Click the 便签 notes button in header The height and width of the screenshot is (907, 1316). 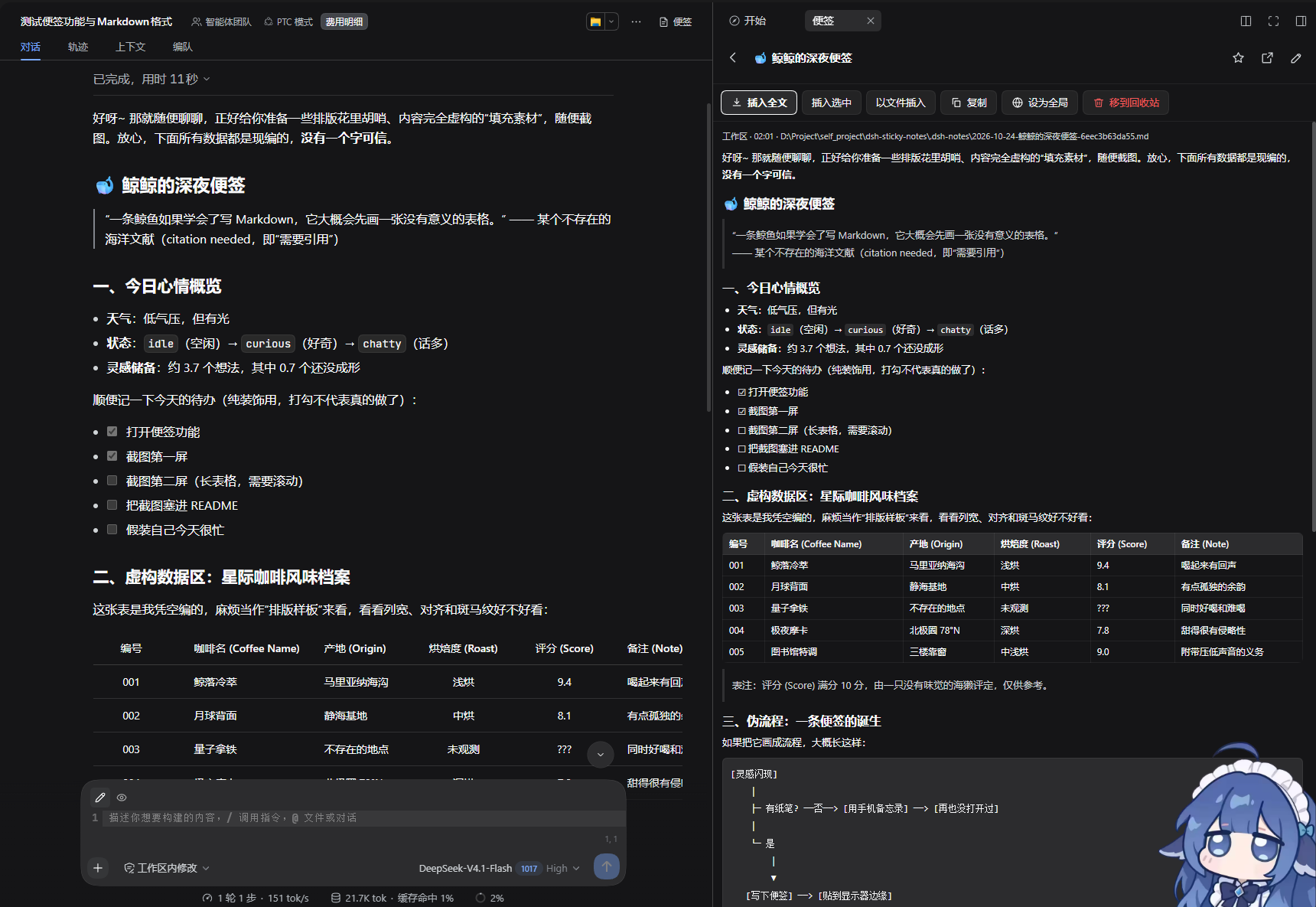[x=676, y=21]
